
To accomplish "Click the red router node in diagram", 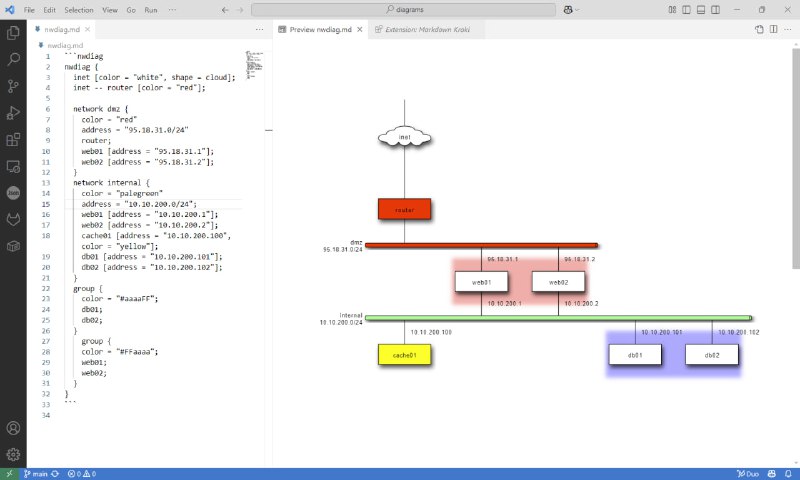I will (405, 209).
